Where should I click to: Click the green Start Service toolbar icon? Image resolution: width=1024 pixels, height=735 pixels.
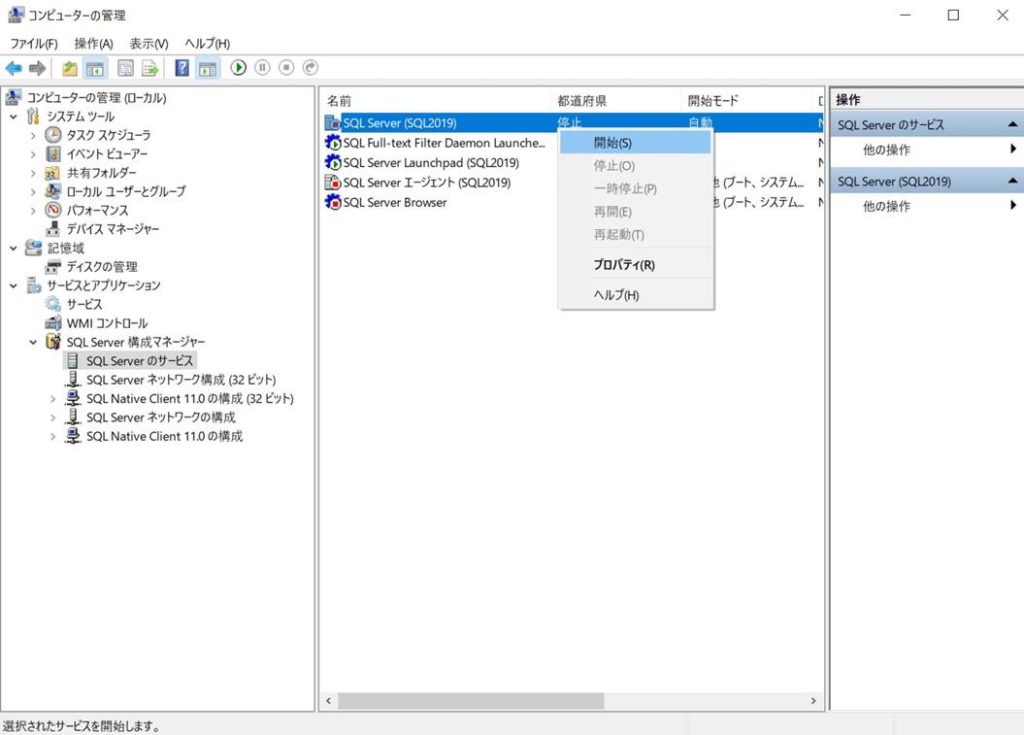pyautogui.click(x=238, y=67)
